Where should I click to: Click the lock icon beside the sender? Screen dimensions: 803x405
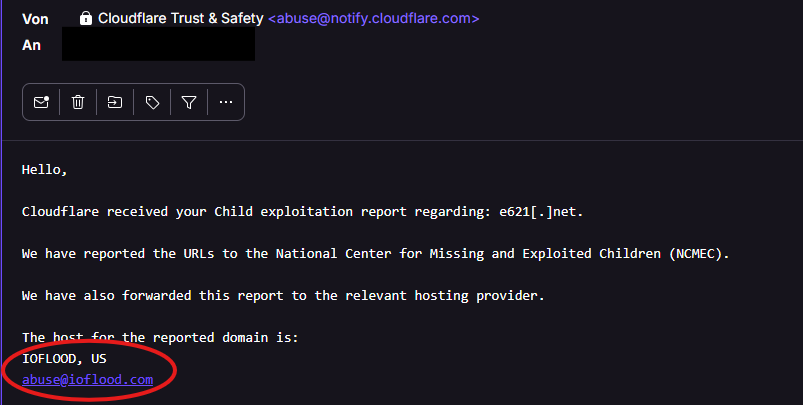click(x=86, y=18)
